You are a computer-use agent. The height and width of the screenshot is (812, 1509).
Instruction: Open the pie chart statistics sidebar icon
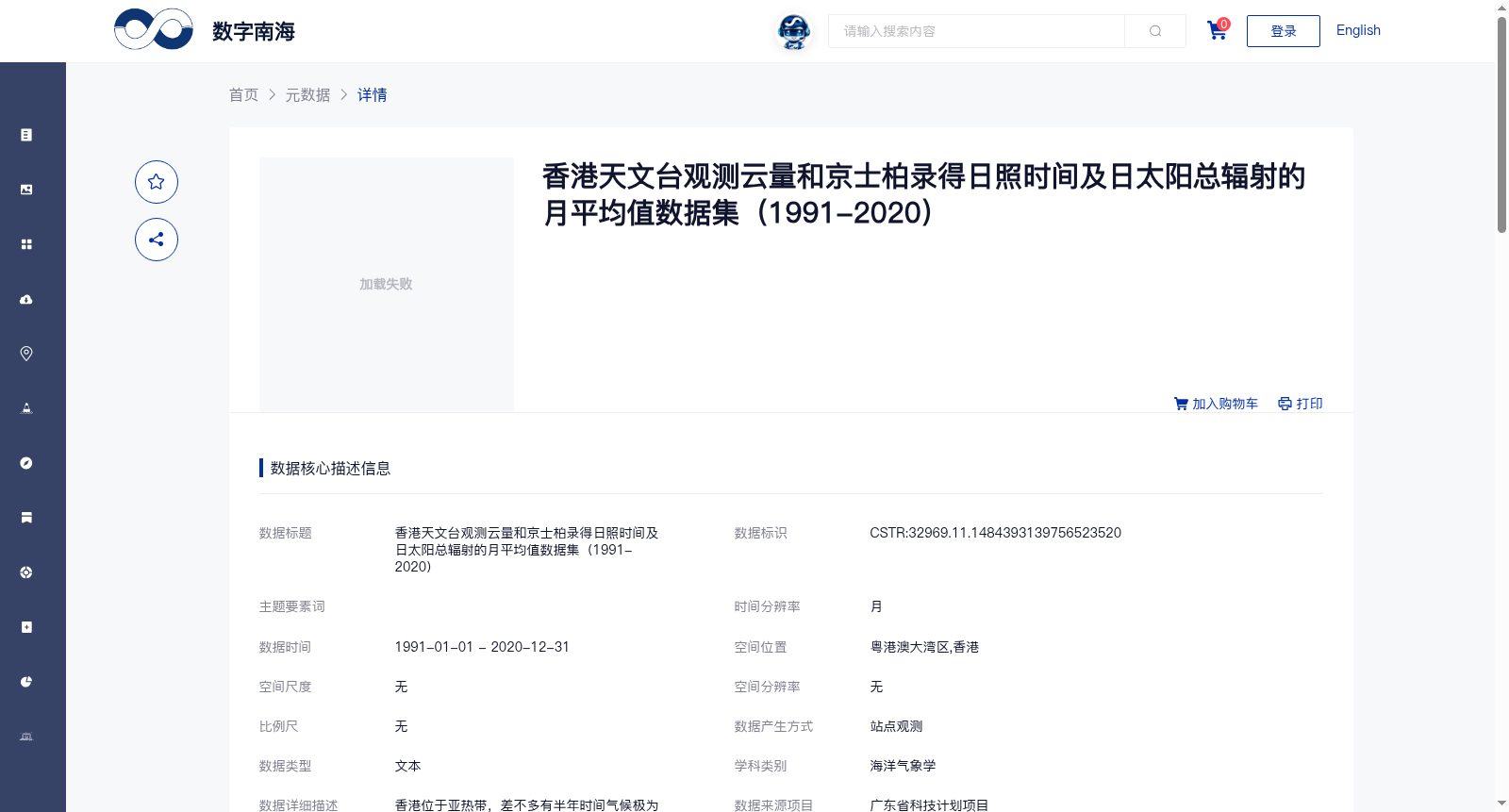(26, 682)
